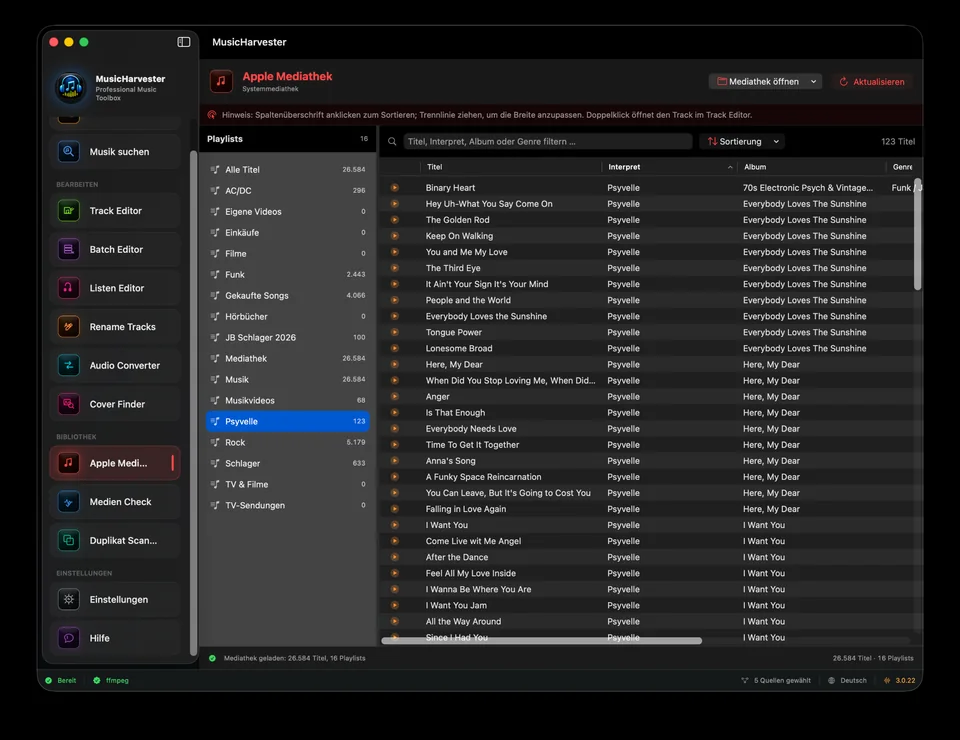Screen dimensions: 960x740
Task: Select the Musikvideos playlist
Action: pyautogui.click(x=288, y=400)
